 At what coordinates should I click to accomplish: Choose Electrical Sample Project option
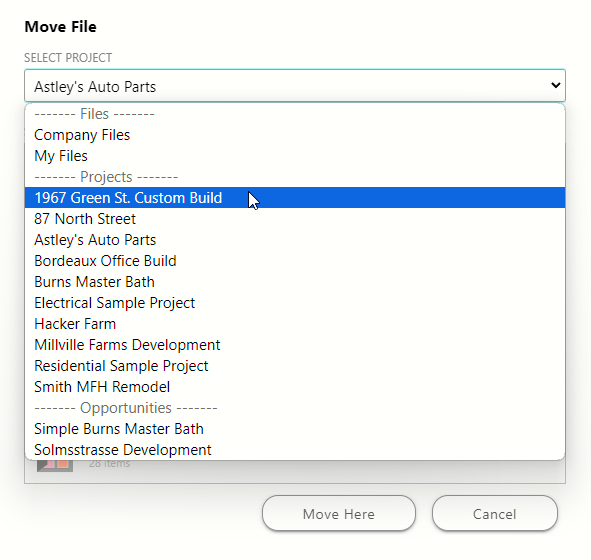295,303
